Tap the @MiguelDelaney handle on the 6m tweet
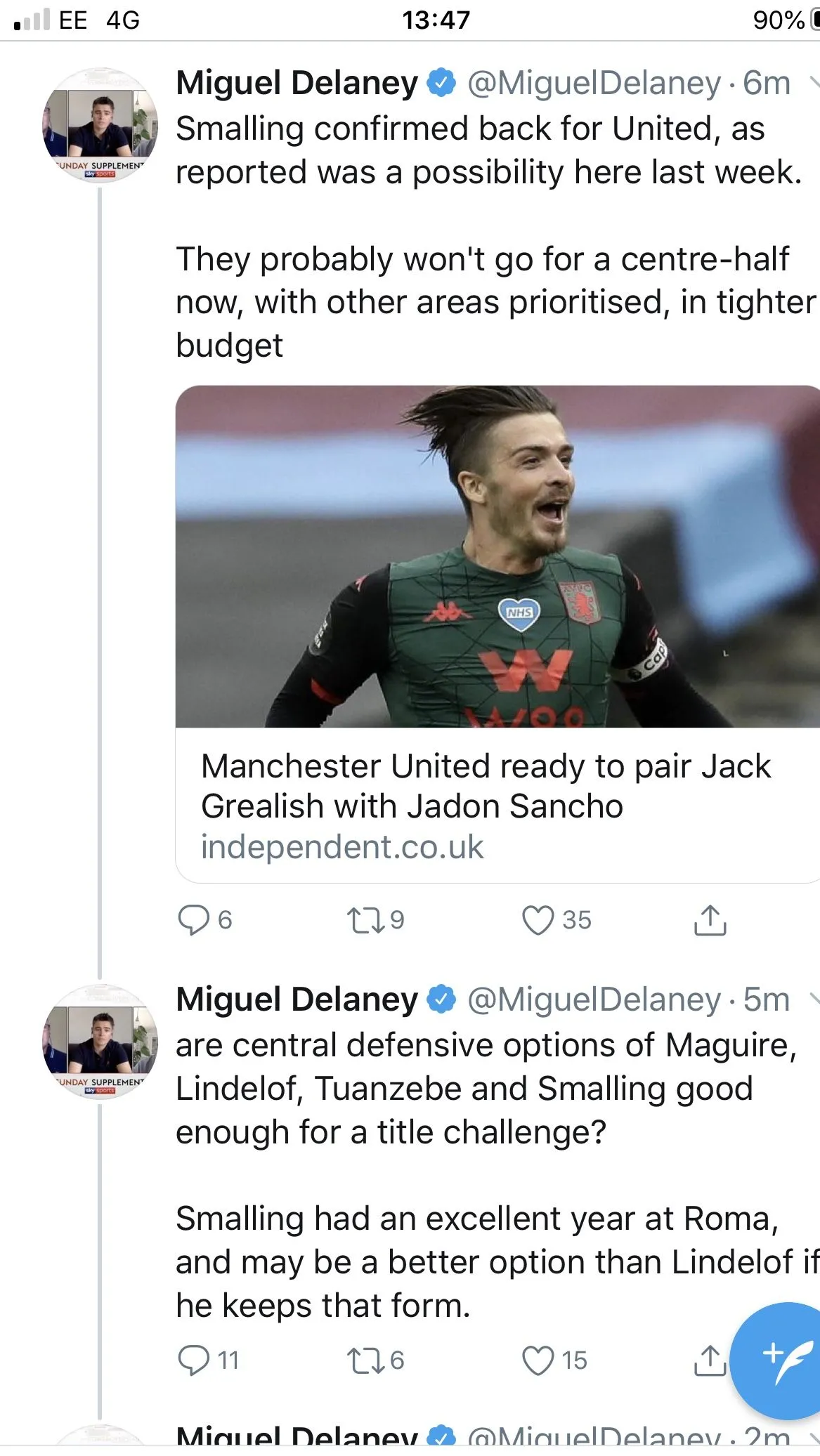 [594, 83]
